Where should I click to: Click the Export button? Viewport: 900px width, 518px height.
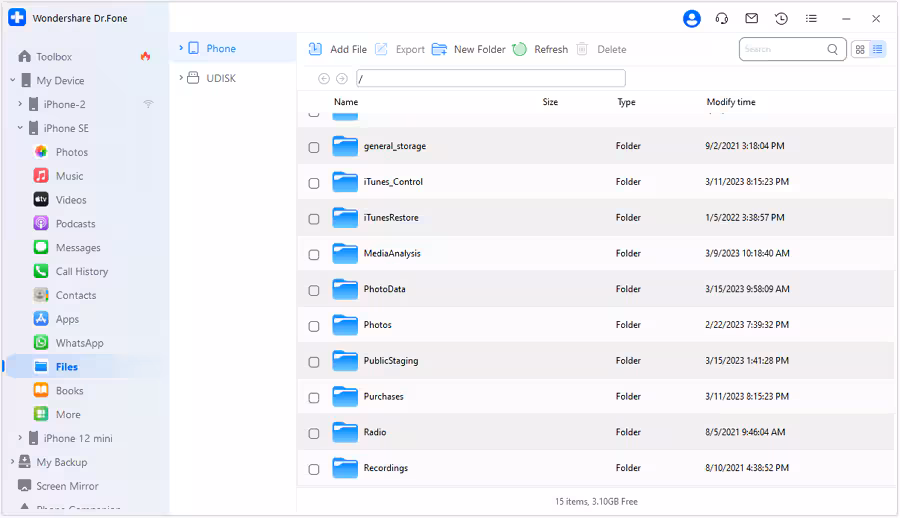point(400,49)
